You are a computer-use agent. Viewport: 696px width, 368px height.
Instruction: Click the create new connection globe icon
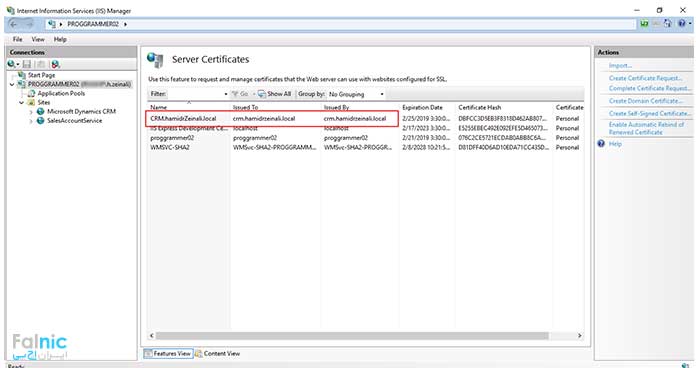(x=11, y=64)
